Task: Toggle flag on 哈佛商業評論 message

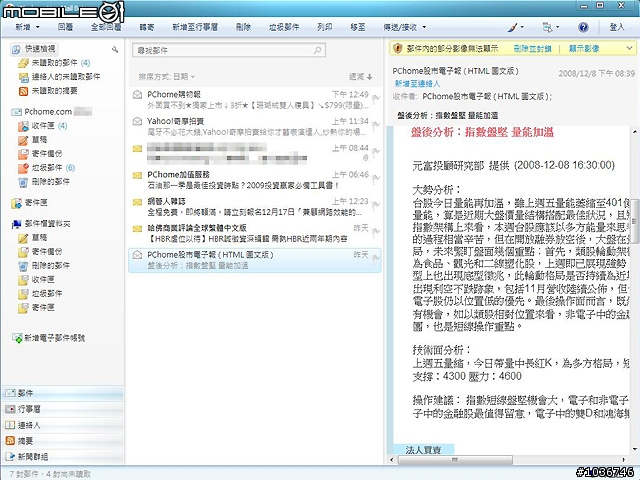Action: point(376,232)
